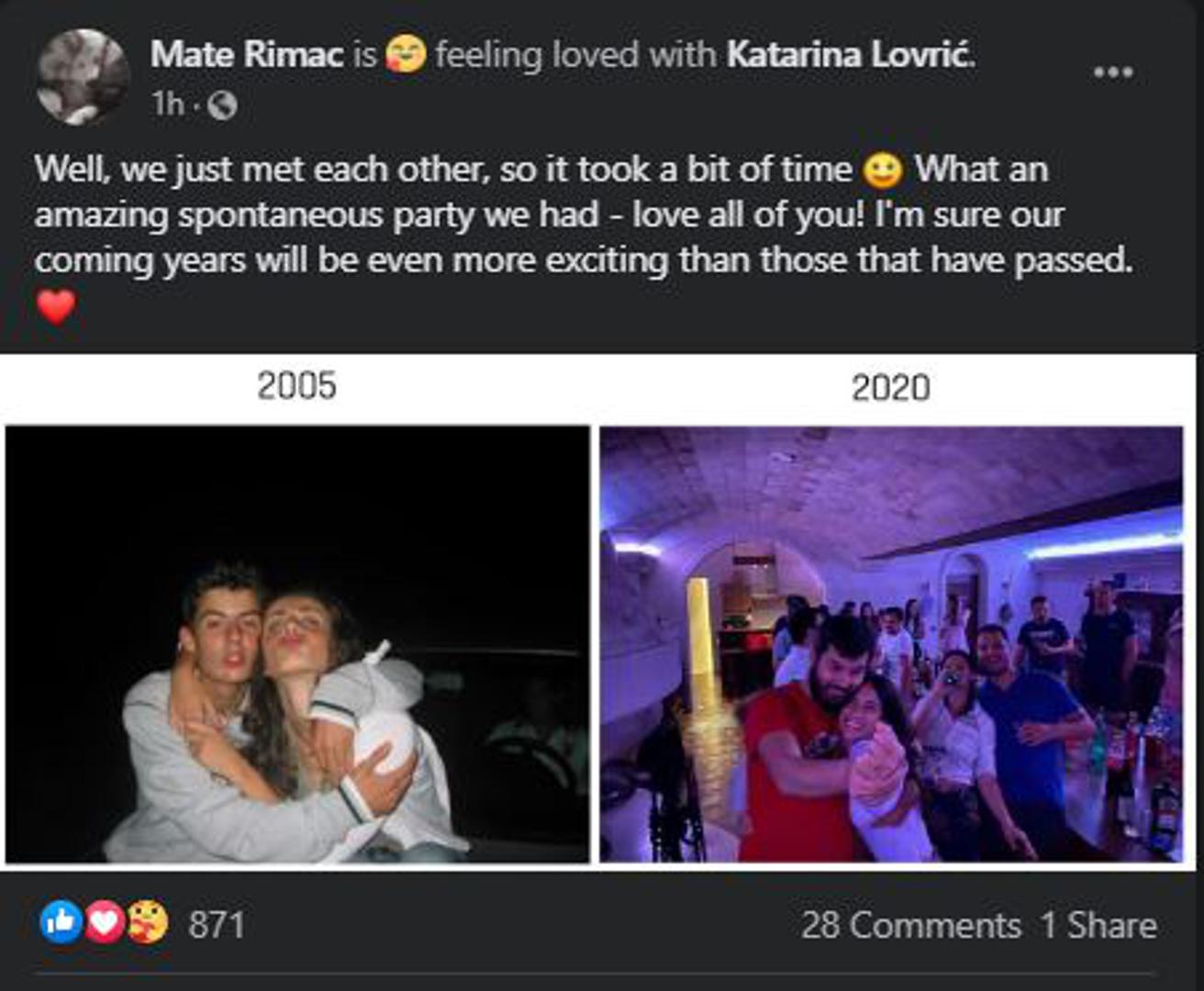Screen dimensions: 1204x991
Task: Click the feeling loved emoji icon
Action: click(406, 54)
